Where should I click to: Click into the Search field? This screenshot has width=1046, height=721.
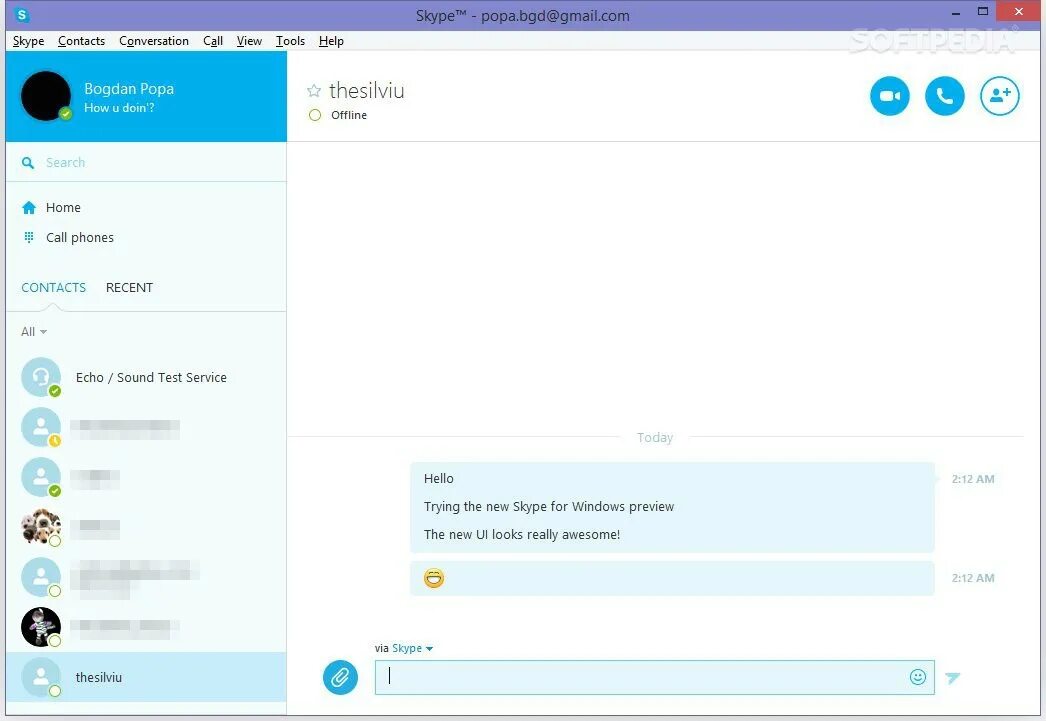146,163
